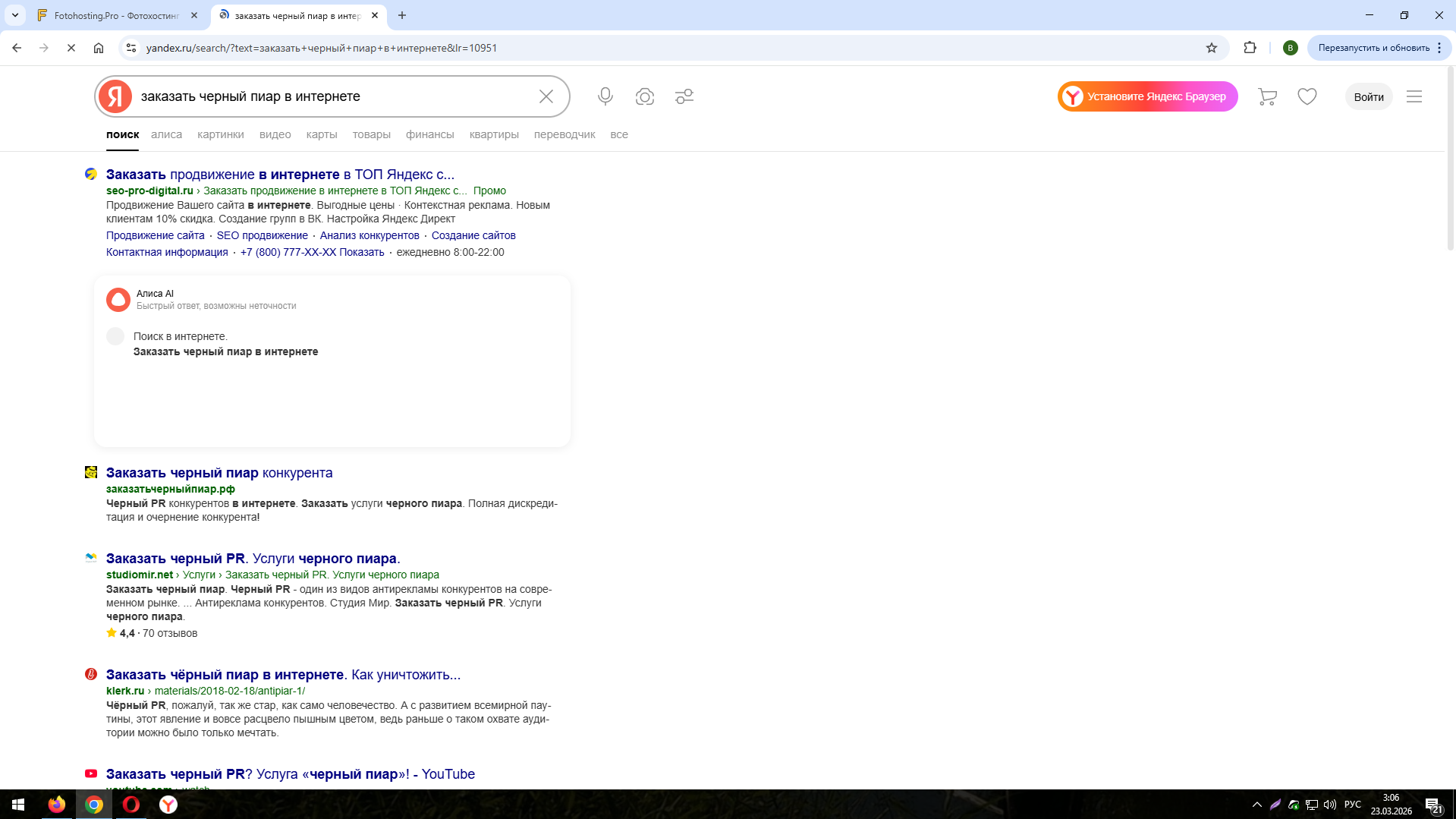This screenshot has height=819, width=1456.
Task: Open Opera from the taskbar
Action: 131,805
